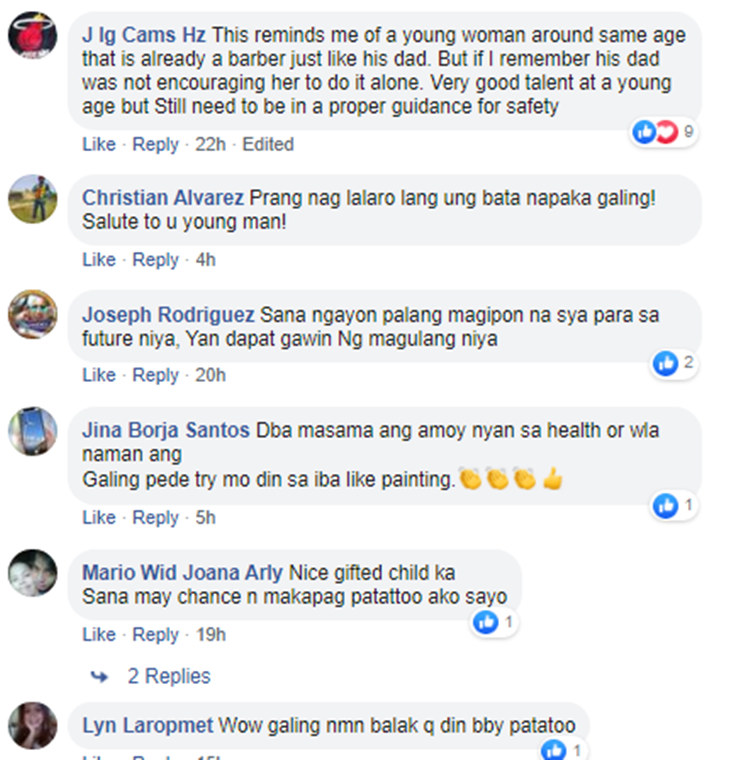Open Jina Borja Santos profile avatar
Screen dimensions: 750x760
tap(32, 431)
